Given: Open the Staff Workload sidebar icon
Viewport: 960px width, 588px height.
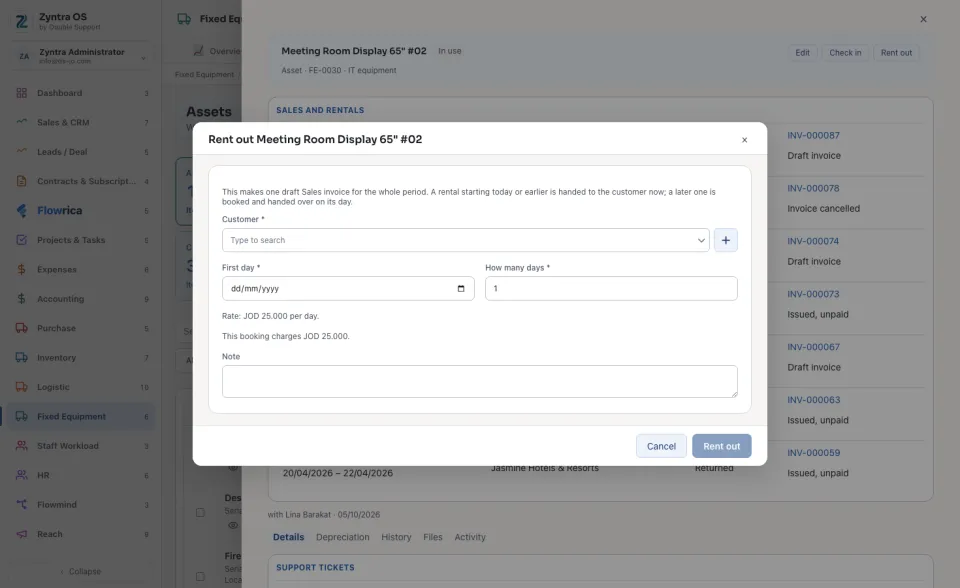Looking at the screenshot, I should point(21,446).
